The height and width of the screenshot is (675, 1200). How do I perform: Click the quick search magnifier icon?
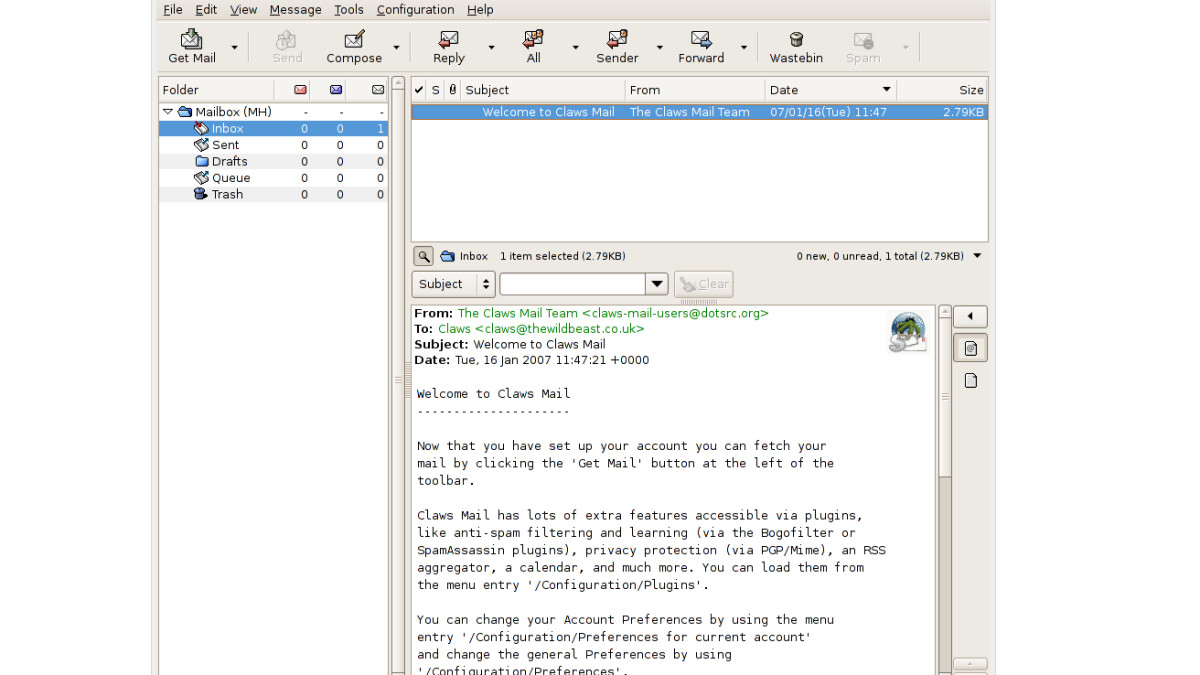click(x=422, y=255)
